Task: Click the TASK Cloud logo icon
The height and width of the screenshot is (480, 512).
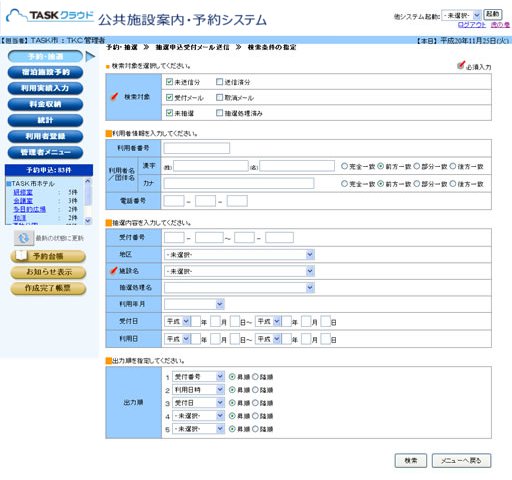Action: tap(16, 15)
